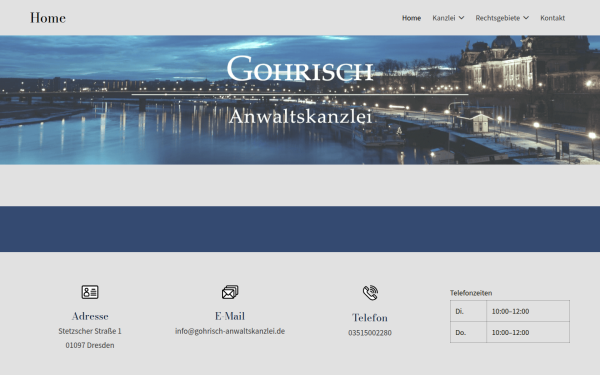This screenshot has width=600, height=375.
Task: Click the Do. table cell
Action: [468, 332]
